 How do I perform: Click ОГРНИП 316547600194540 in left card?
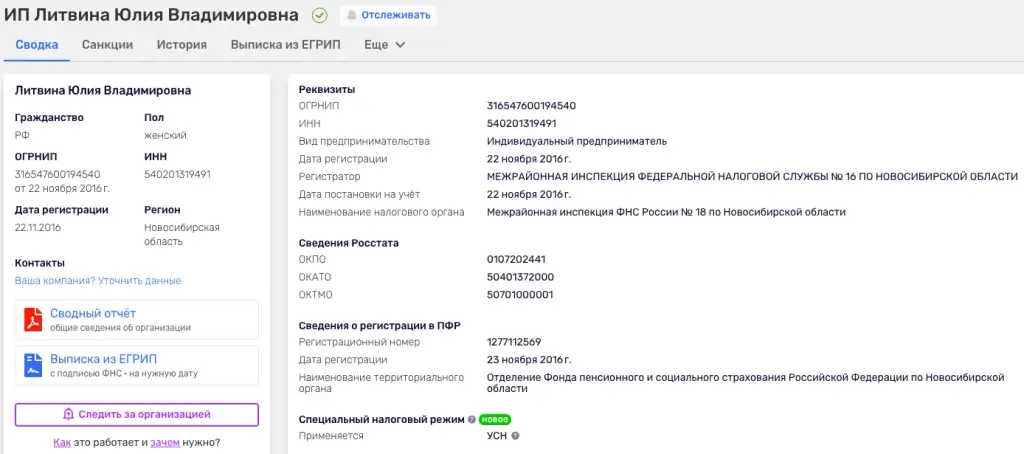pos(57,174)
